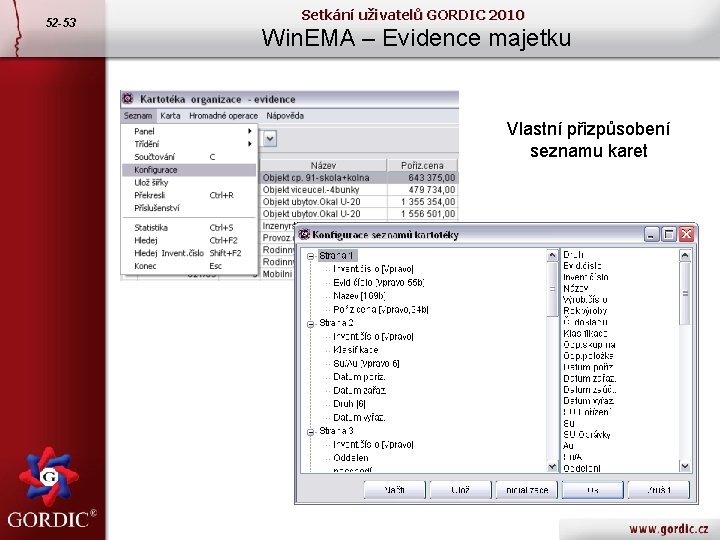Select Evid.číslo [Vpravo 55b] tree item
Viewport: 720px width, 540px height.
(x=379, y=283)
